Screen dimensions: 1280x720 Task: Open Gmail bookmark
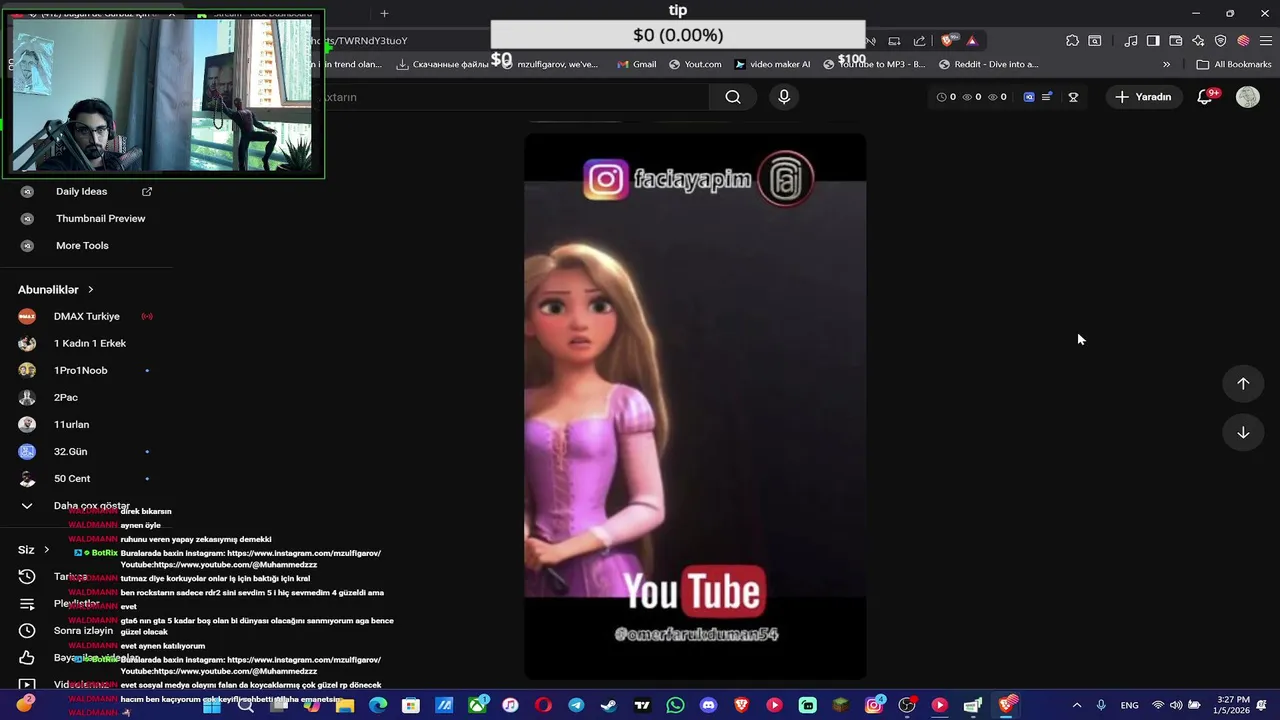point(636,64)
